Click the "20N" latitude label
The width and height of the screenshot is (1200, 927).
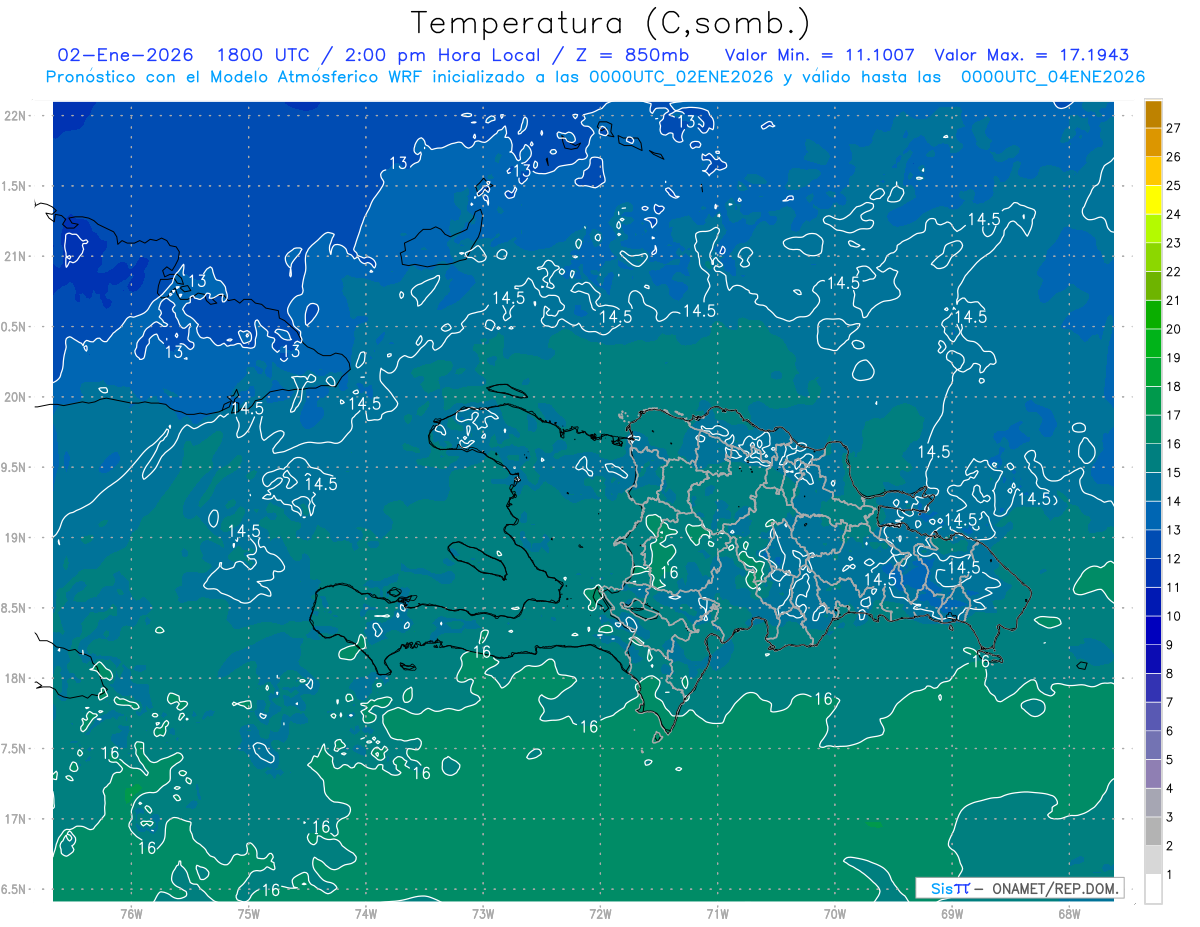(x=17, y=397)
